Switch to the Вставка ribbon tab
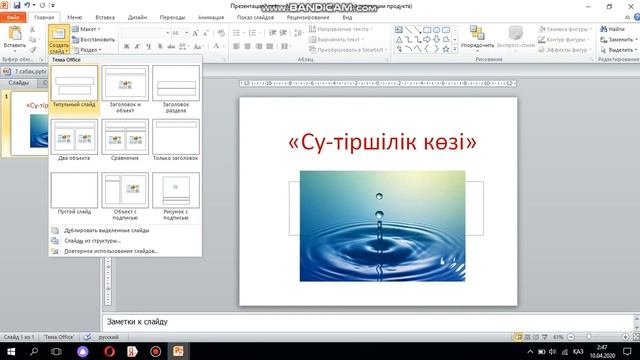640x360 pixels. pyautogui.click(x=105, y=18)
